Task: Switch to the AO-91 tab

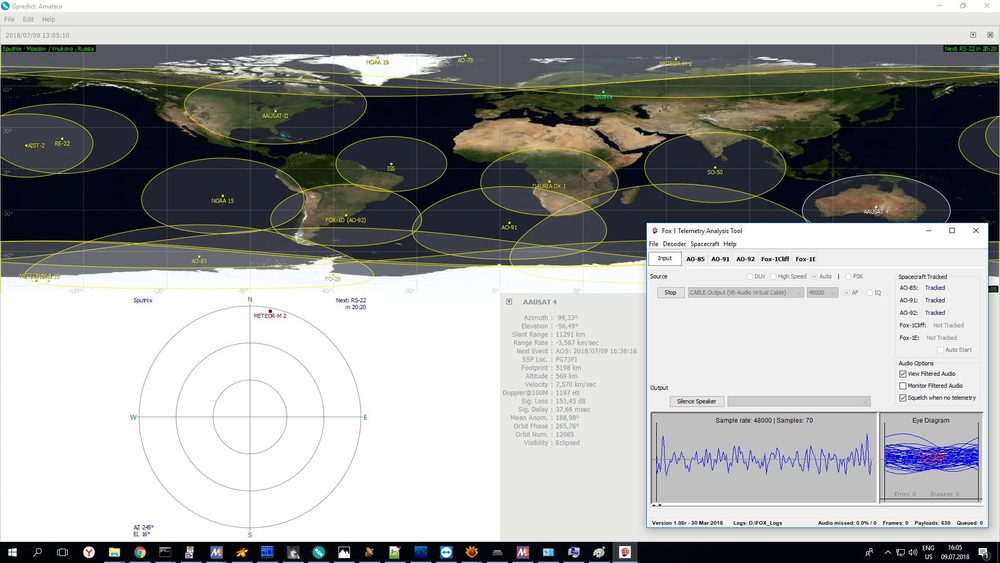Action: [x=720, y=259]
